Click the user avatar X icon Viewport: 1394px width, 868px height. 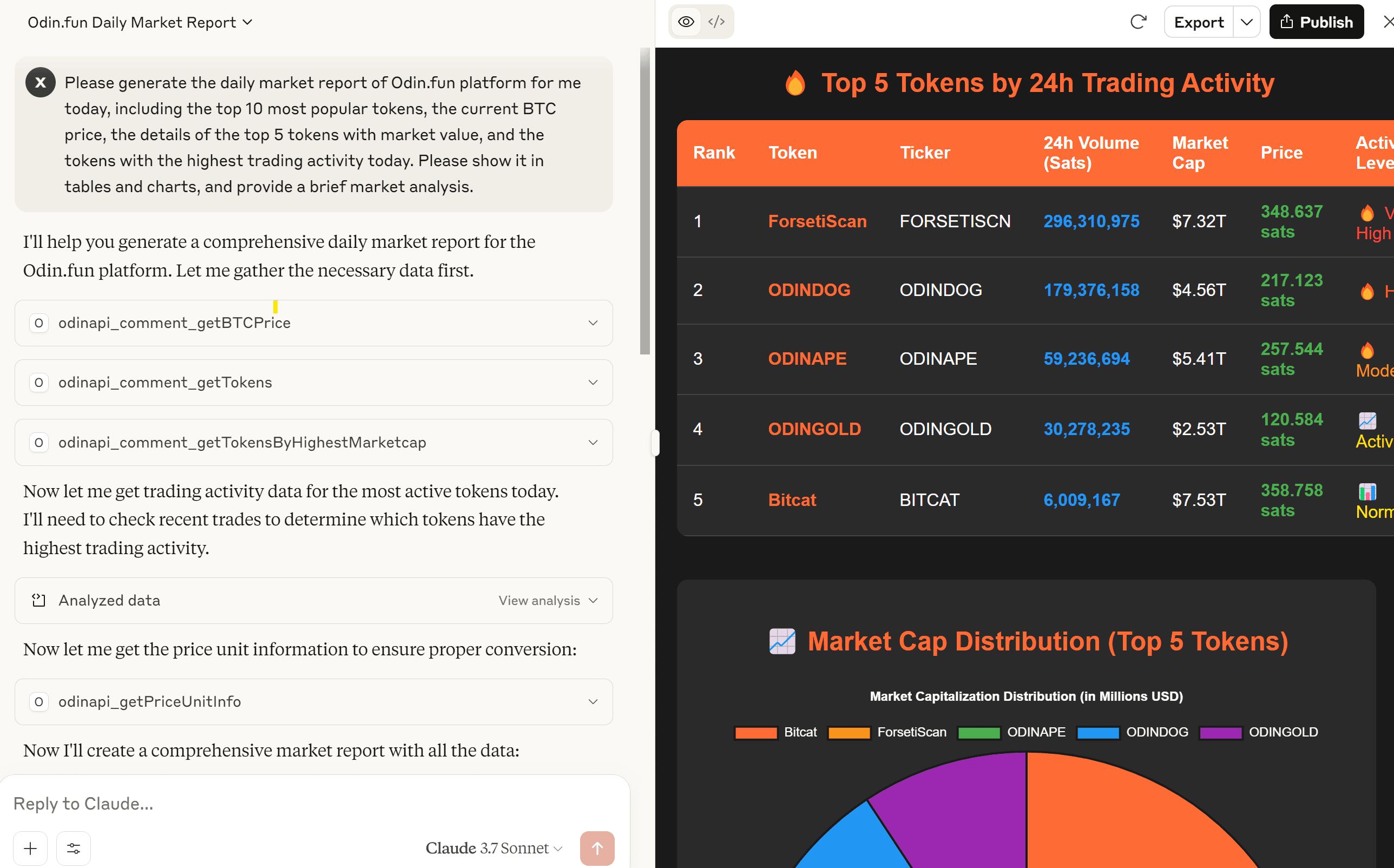coord(40,83)
